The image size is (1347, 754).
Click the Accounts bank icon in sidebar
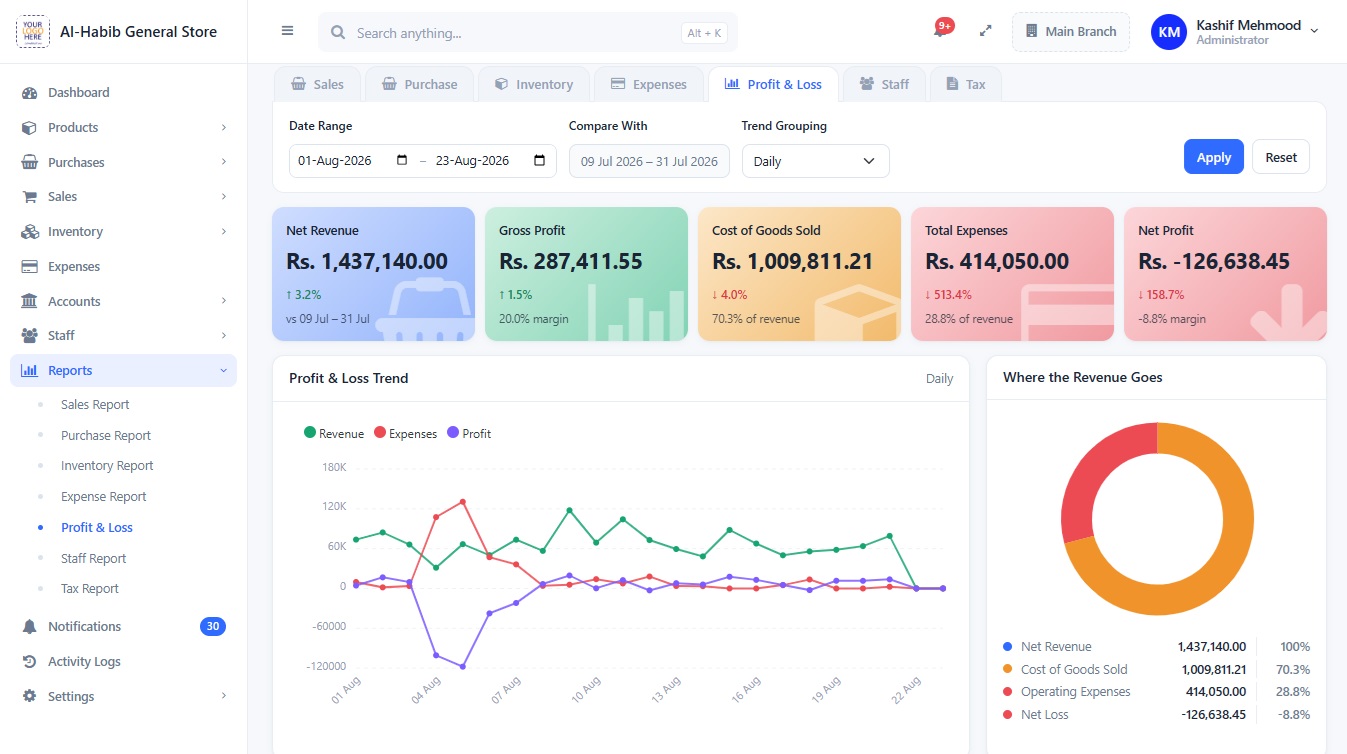coord(29,301)
